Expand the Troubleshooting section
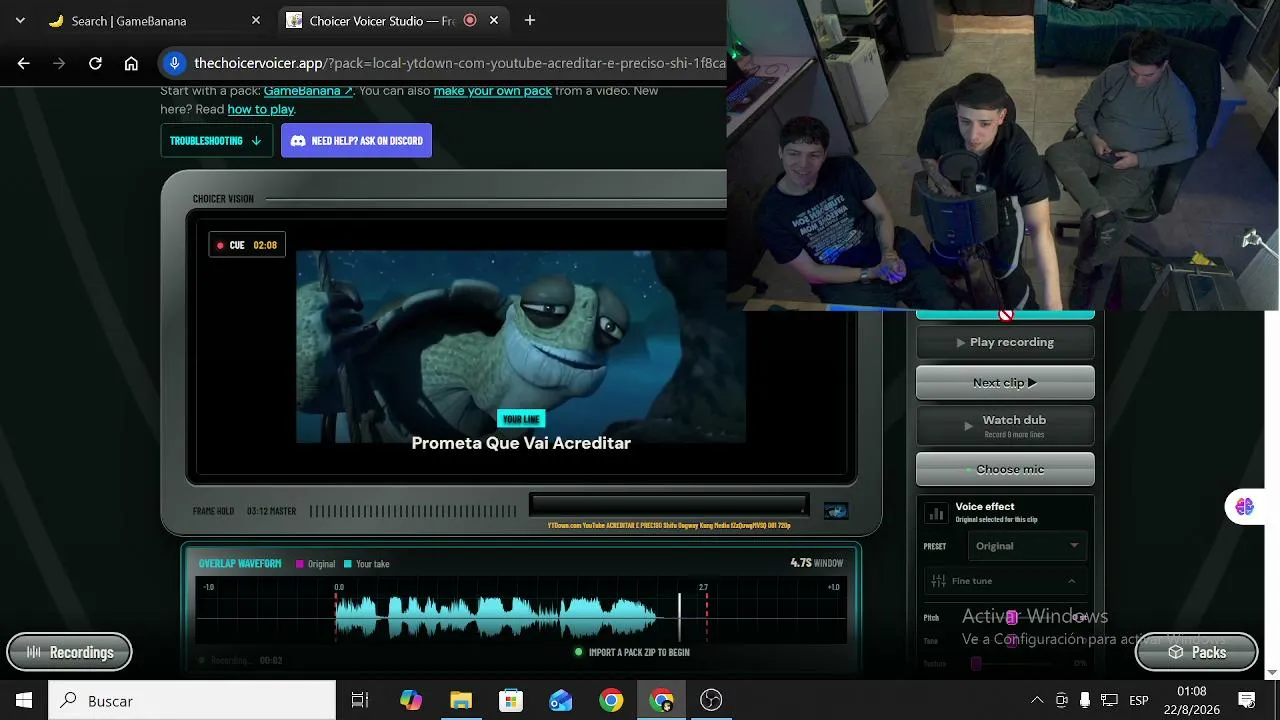This screenshot has height=720, width=1280. tap(216, 141)
